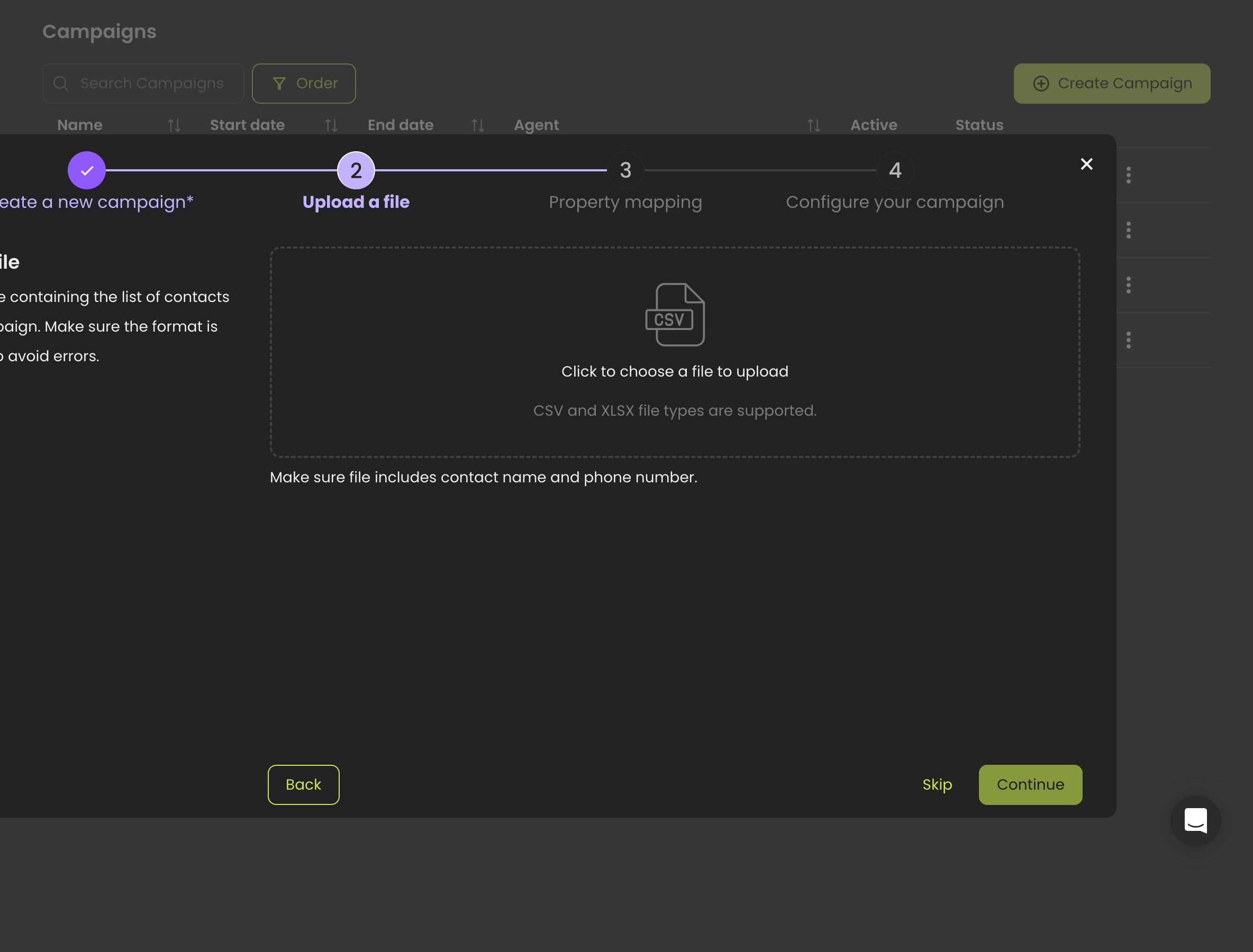Screen dimensions: 1253x952
Task: Open fourth row's three-dot options menu
Action: (x=1128, y=340)
